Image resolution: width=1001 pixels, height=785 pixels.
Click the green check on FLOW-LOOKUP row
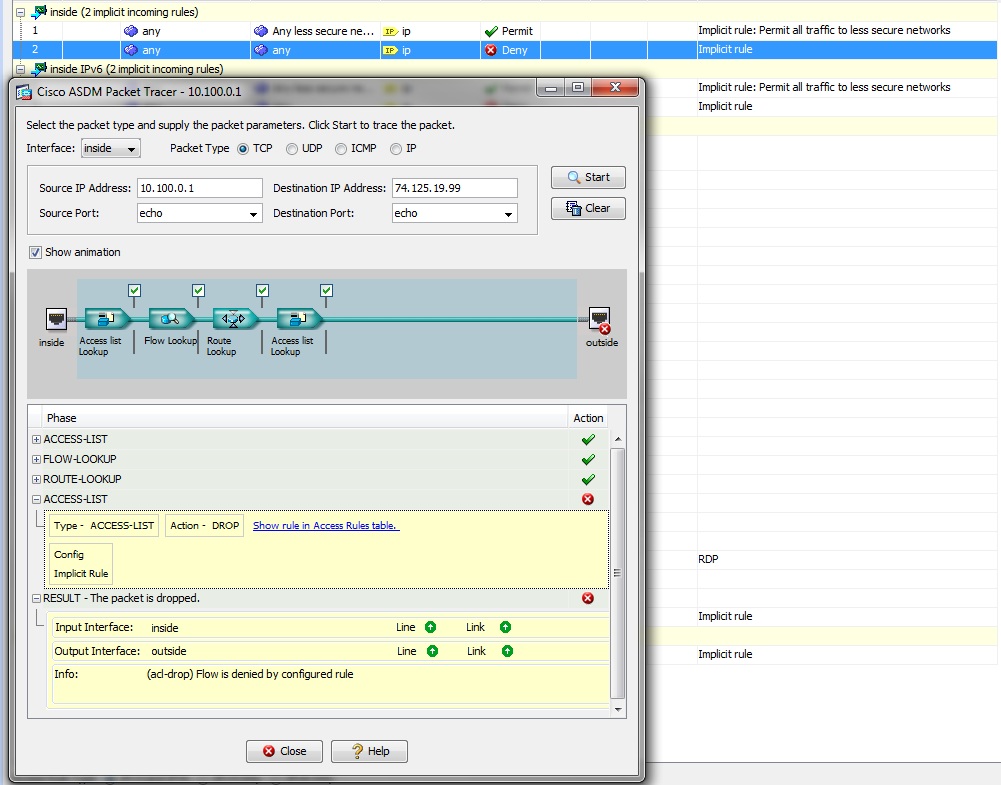coord(588,460)
